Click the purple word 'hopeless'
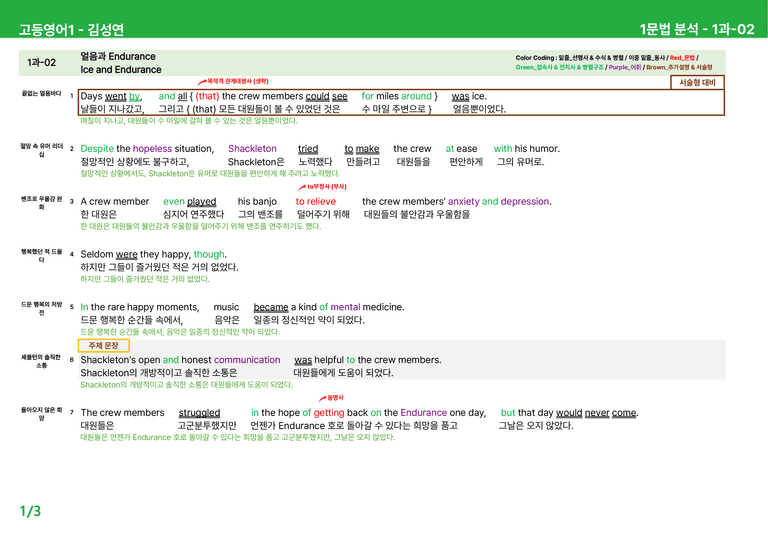 152,149
